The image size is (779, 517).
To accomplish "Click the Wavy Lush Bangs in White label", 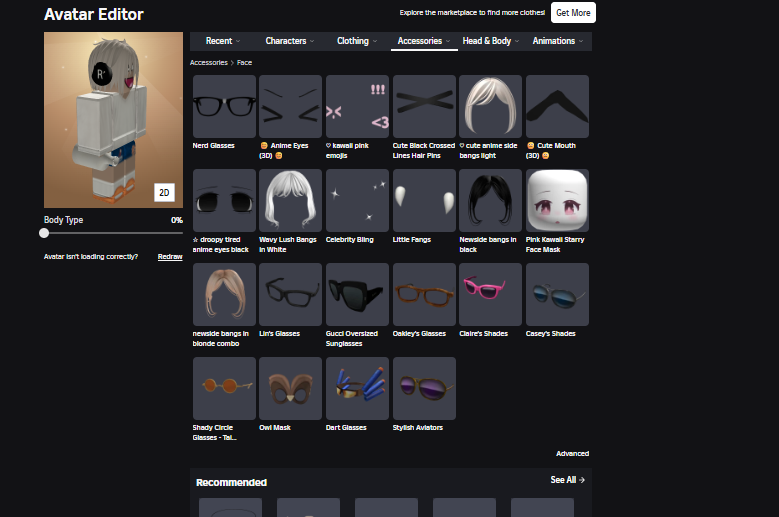I will (288, 244).
